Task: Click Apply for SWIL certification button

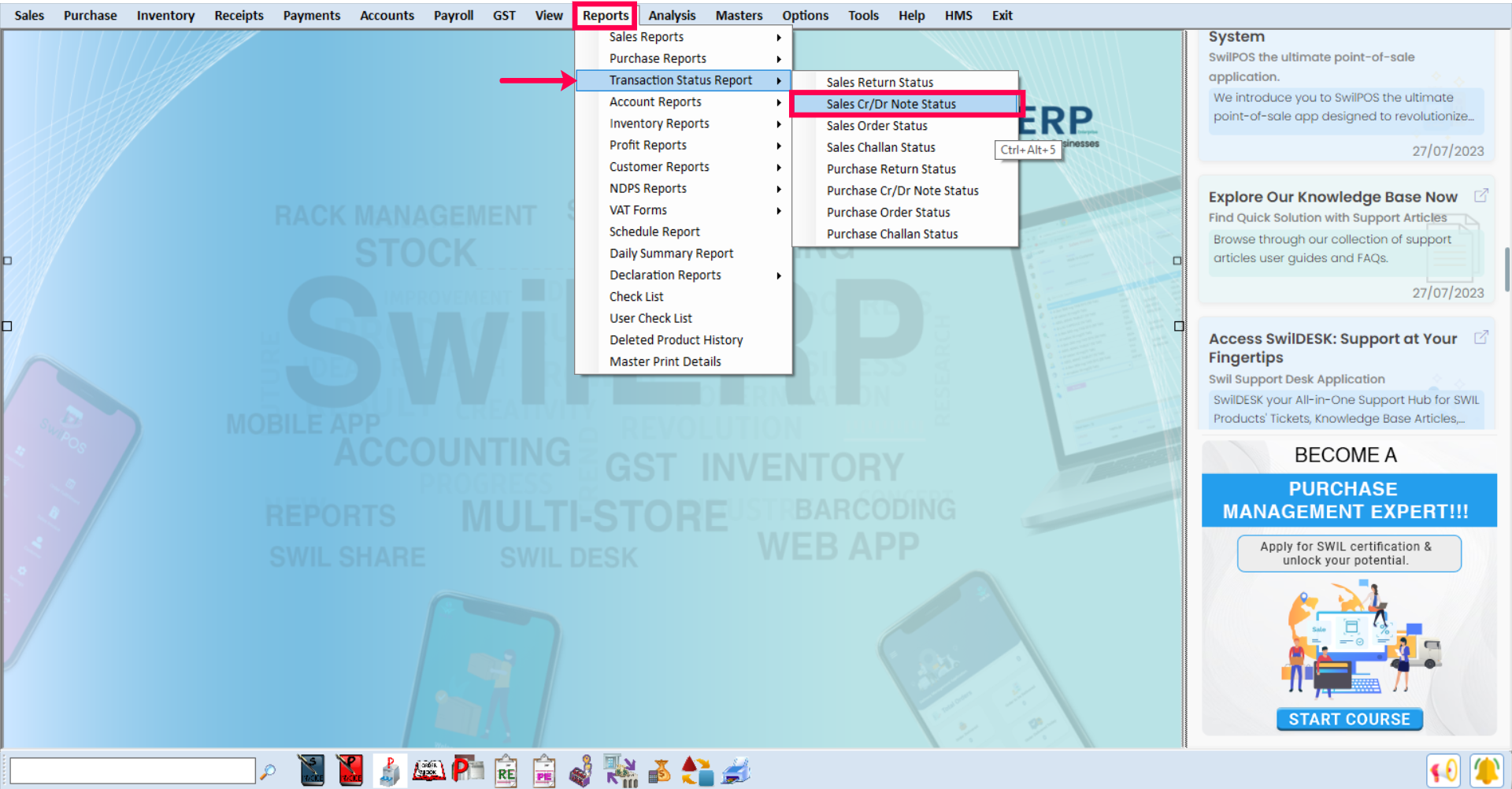Action: (1349, 554)
